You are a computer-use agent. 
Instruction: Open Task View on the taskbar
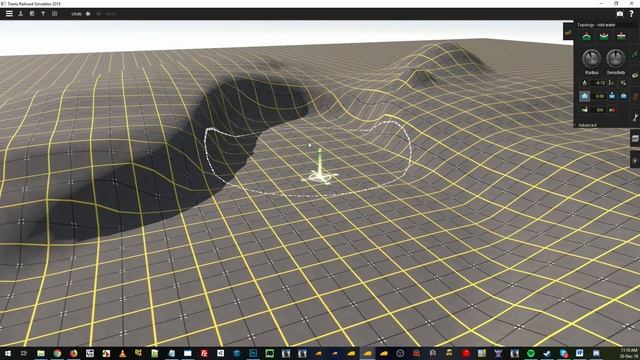pos(24,353)
